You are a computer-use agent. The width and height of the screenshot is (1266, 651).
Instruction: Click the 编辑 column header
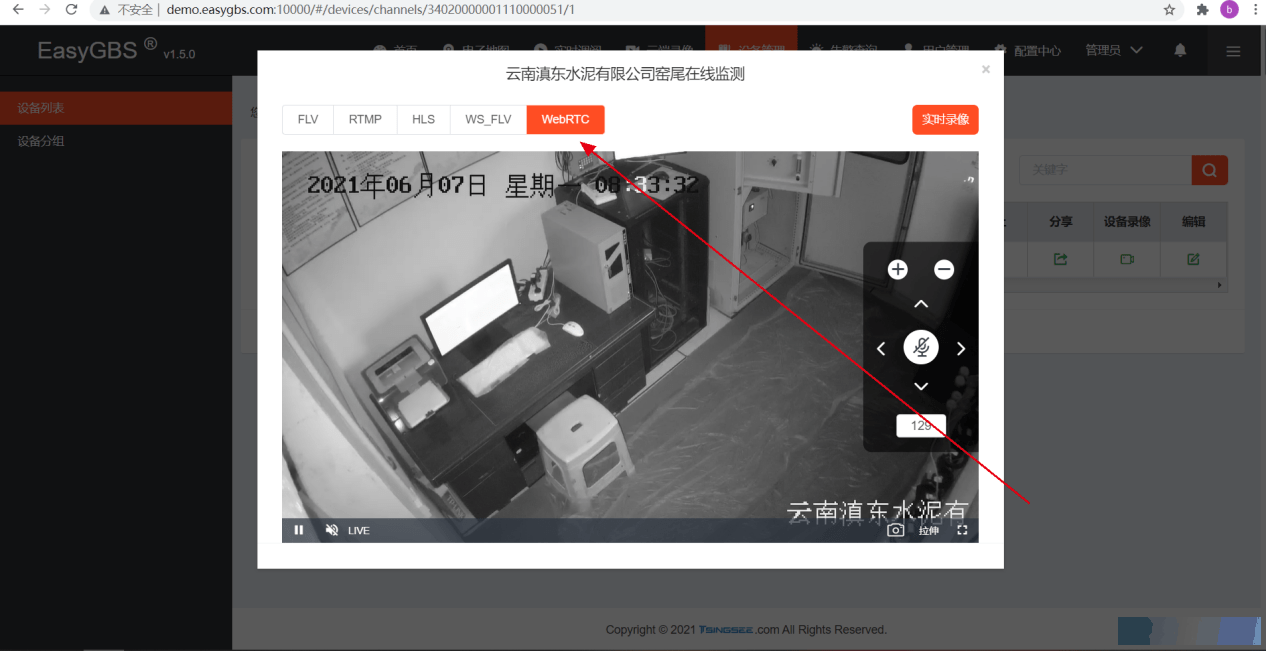pyautogui.click(x=1193, y=222)
